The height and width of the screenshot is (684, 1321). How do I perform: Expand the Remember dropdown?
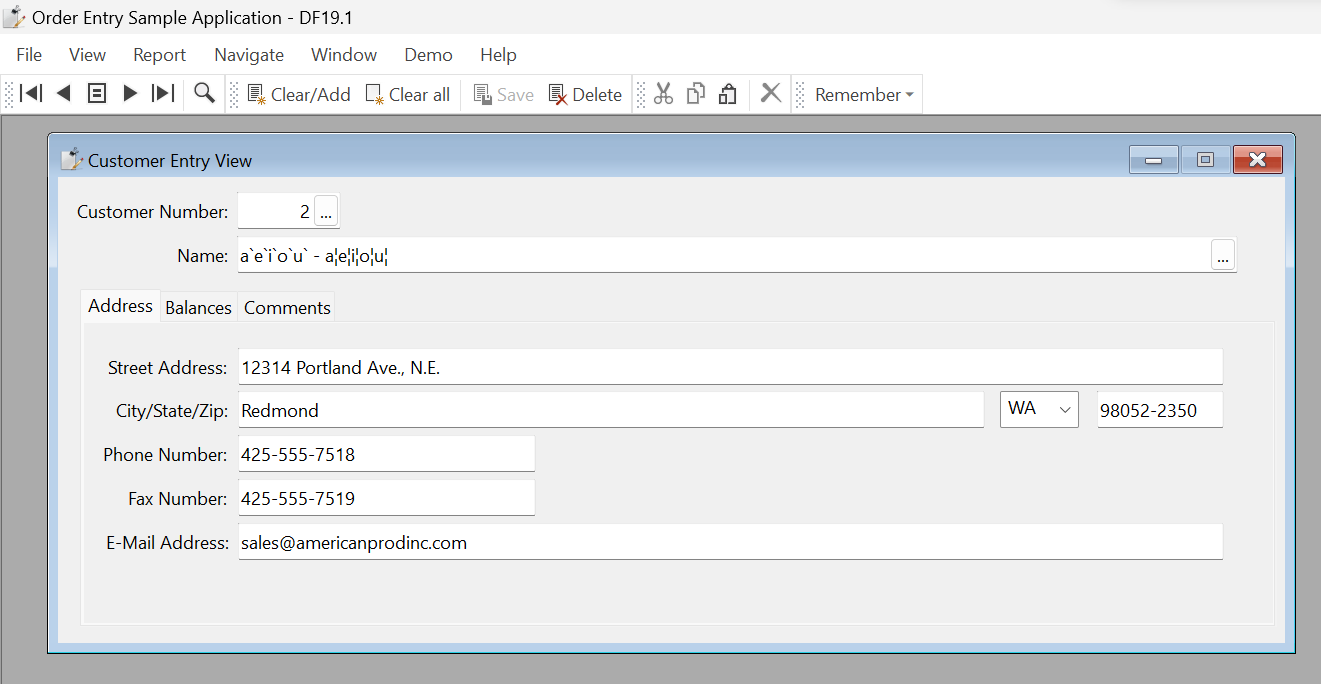click(864, 95)
